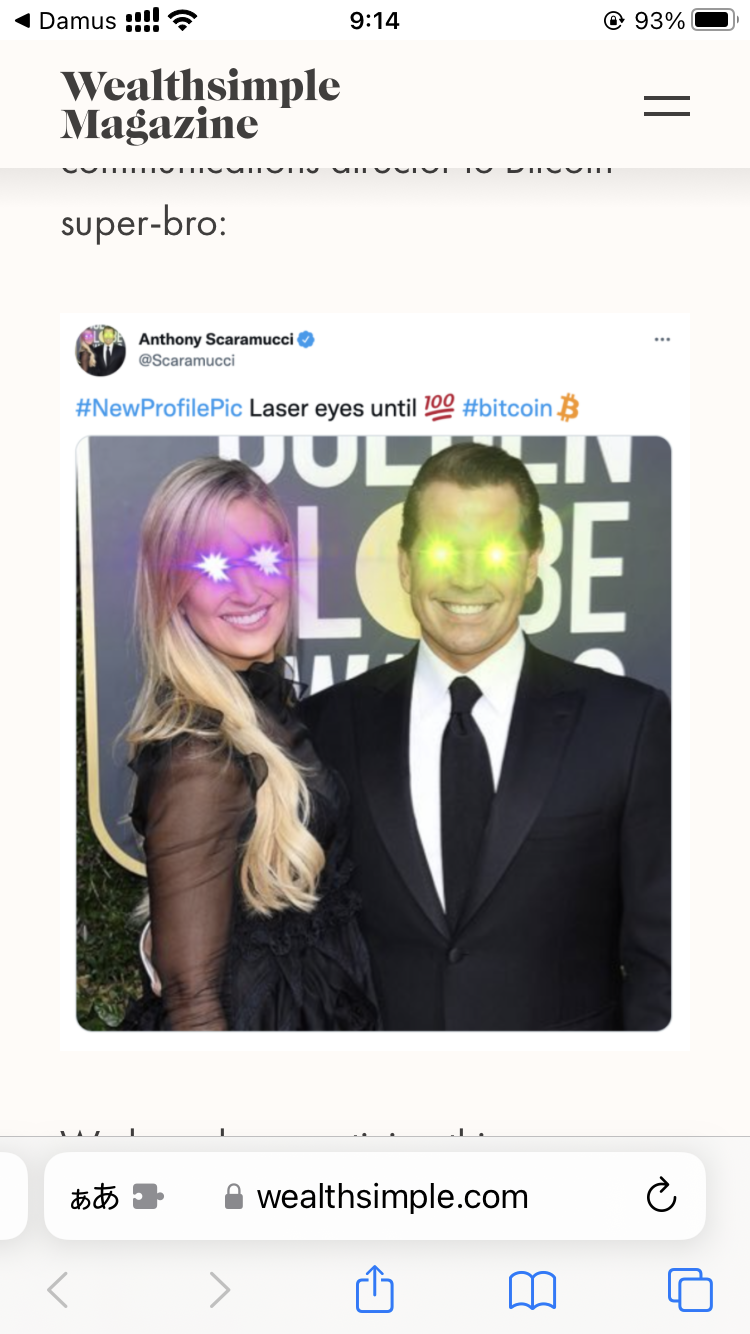The width and height of the screenshot is (750, 1334).
Task: Open Anthony Scaramucci's profile avatar
Action: (x=100, y=350)
